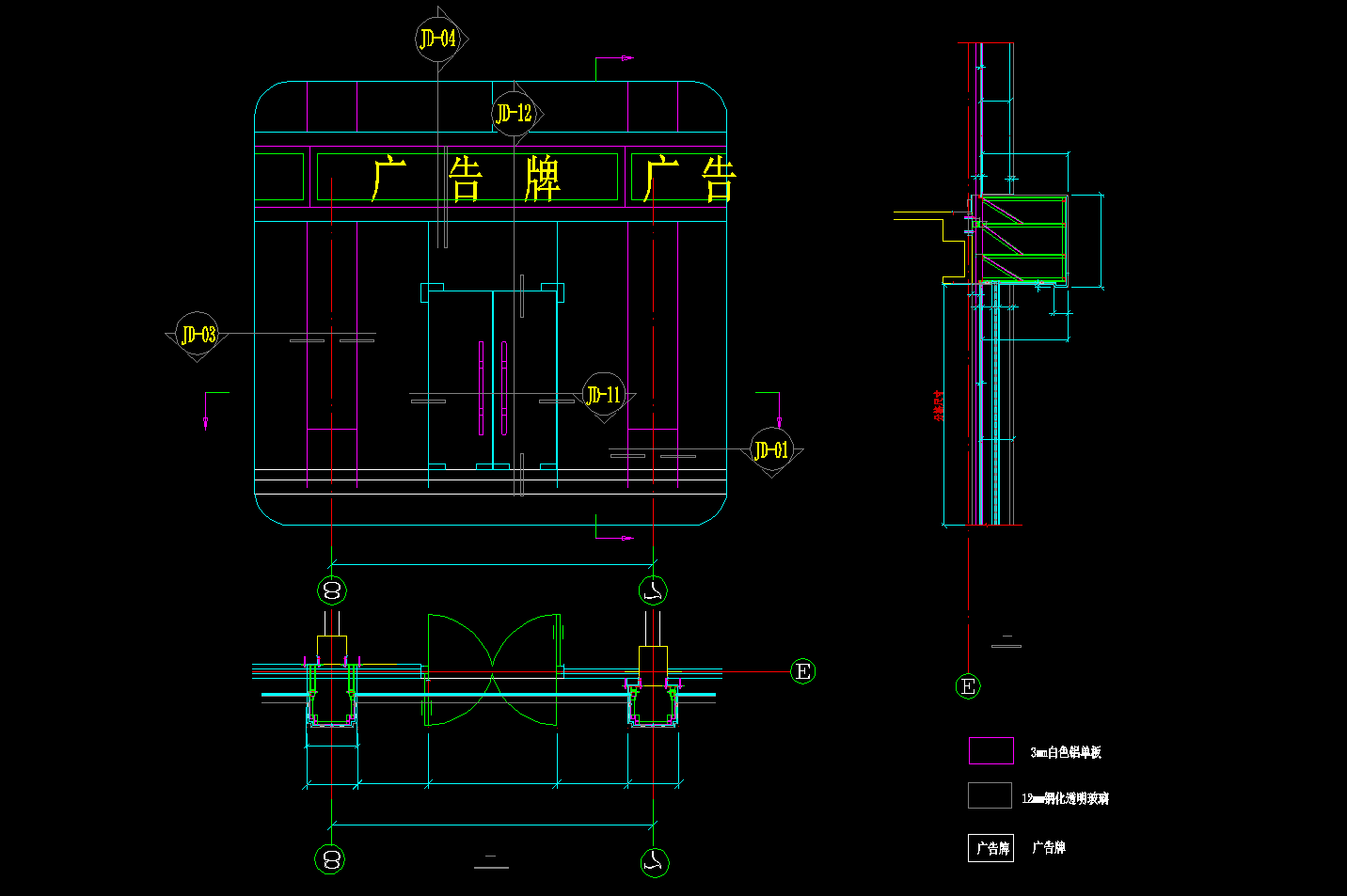Select the JD-12 detail callout bubble
The image size is (1347, 896).
[514, 114]
